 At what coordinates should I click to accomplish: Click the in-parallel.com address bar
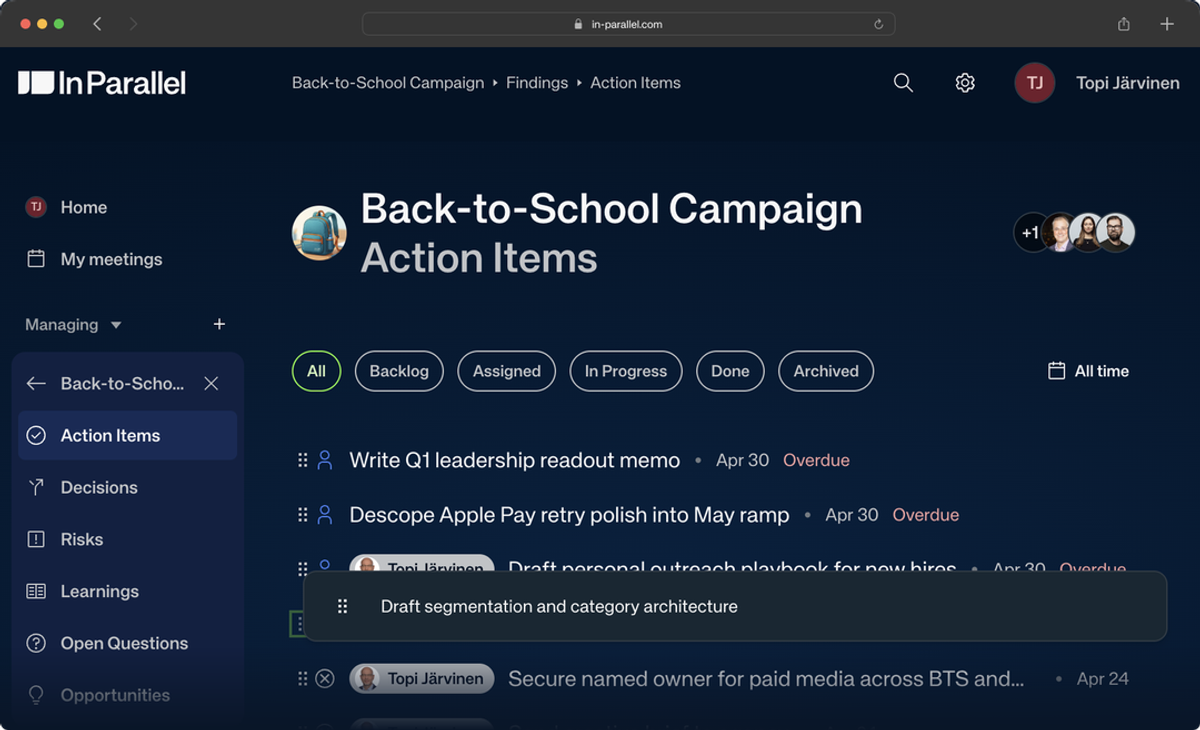pos(628,24)
